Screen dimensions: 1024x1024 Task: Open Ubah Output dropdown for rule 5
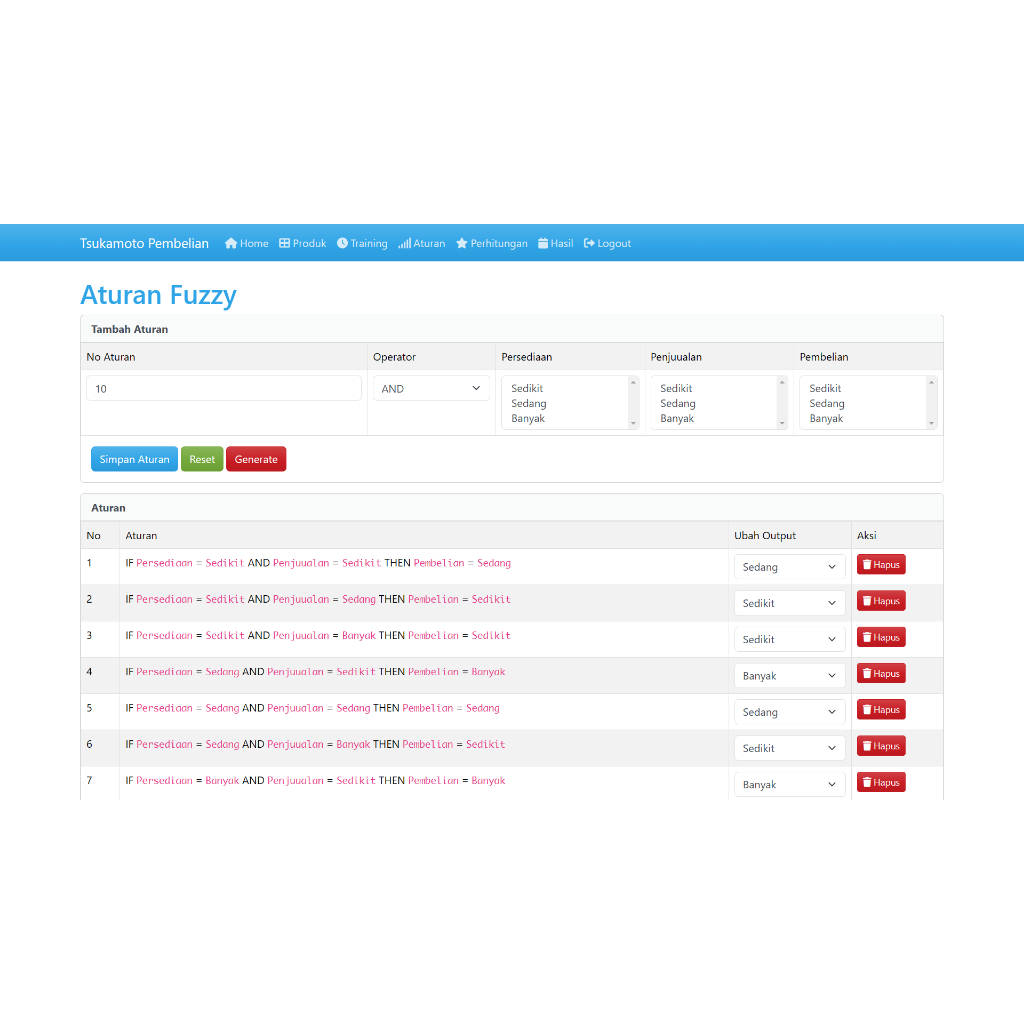pyautogui.click(x=789, y=712)
